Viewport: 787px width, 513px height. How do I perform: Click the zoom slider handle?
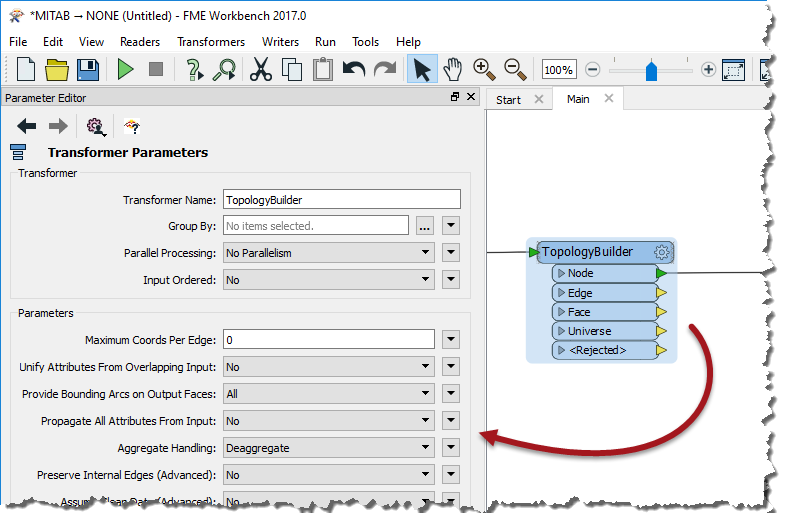651,70
